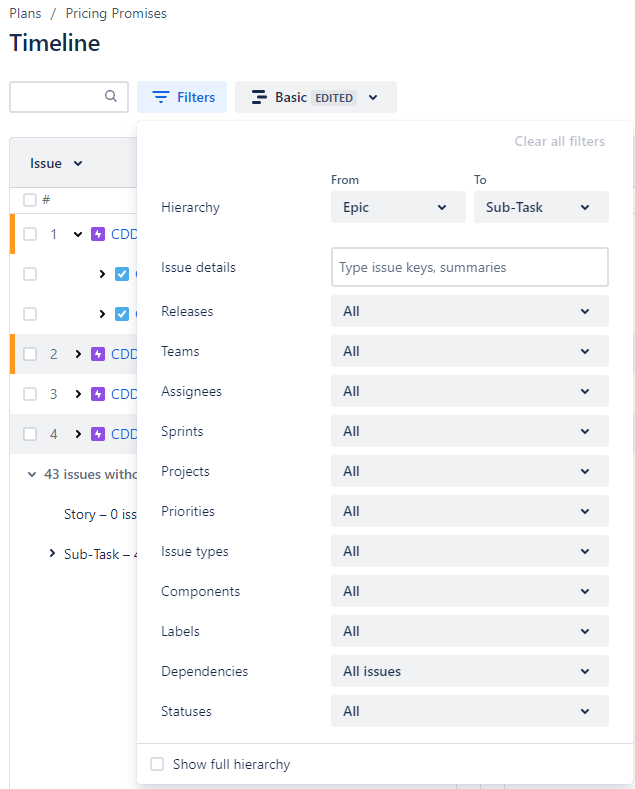The image size is (635, 789).
Task: Check the row 1 selection checkbox
Action: click(x=30, y=234)
